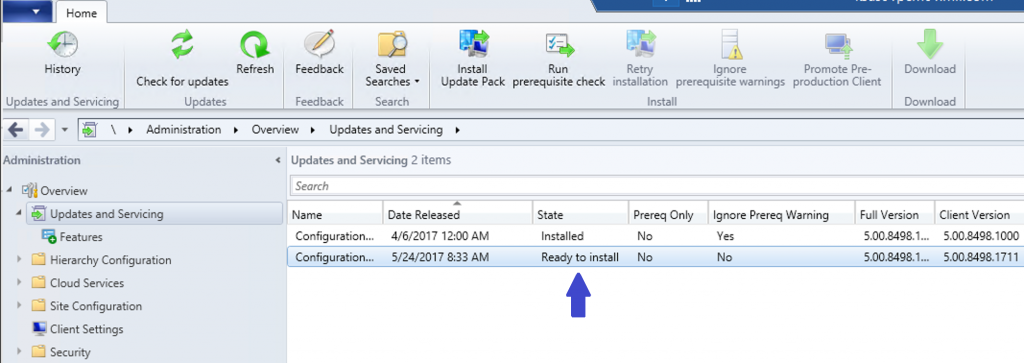1024x363 pixels.
Task: Sort by Prereq Only column header
Action: [x=668, y=214]
